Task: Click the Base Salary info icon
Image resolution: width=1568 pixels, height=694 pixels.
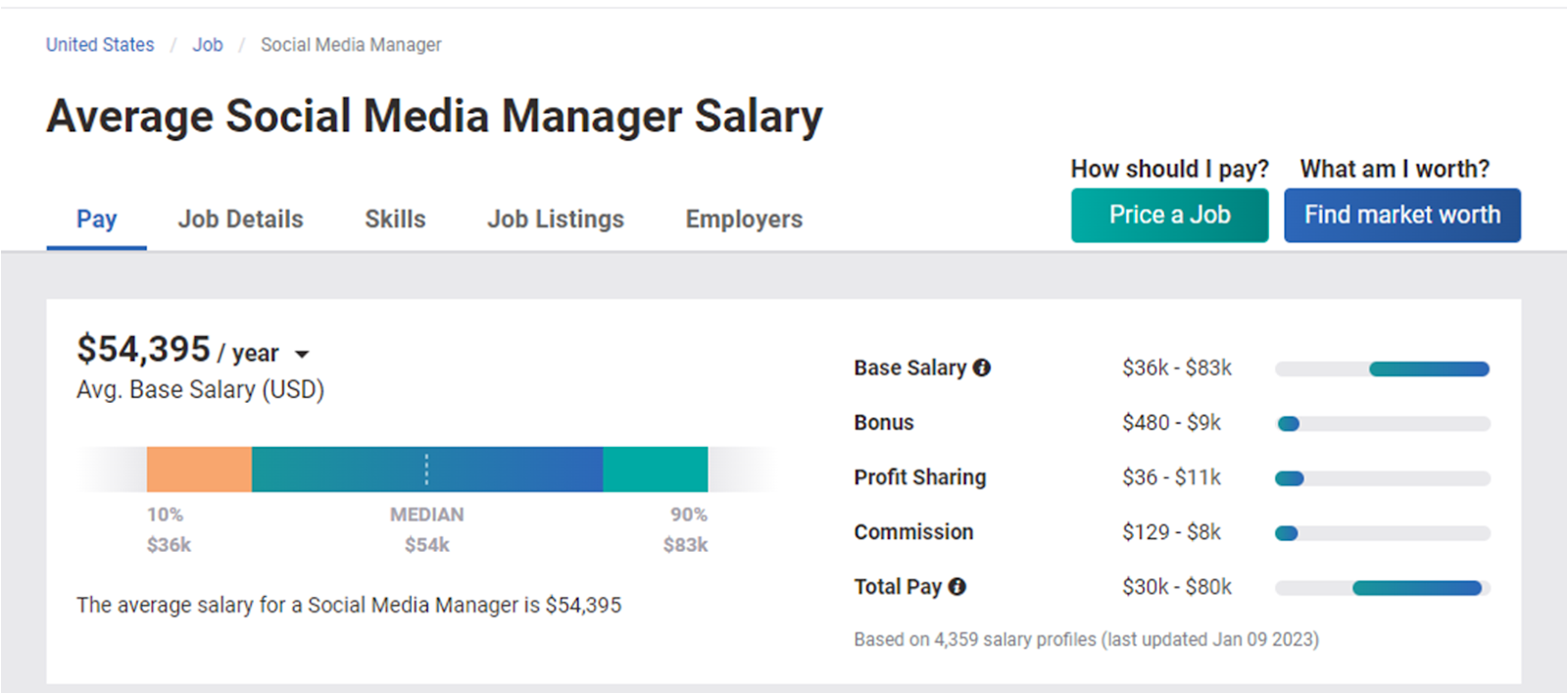Action: tap(981, 368)
